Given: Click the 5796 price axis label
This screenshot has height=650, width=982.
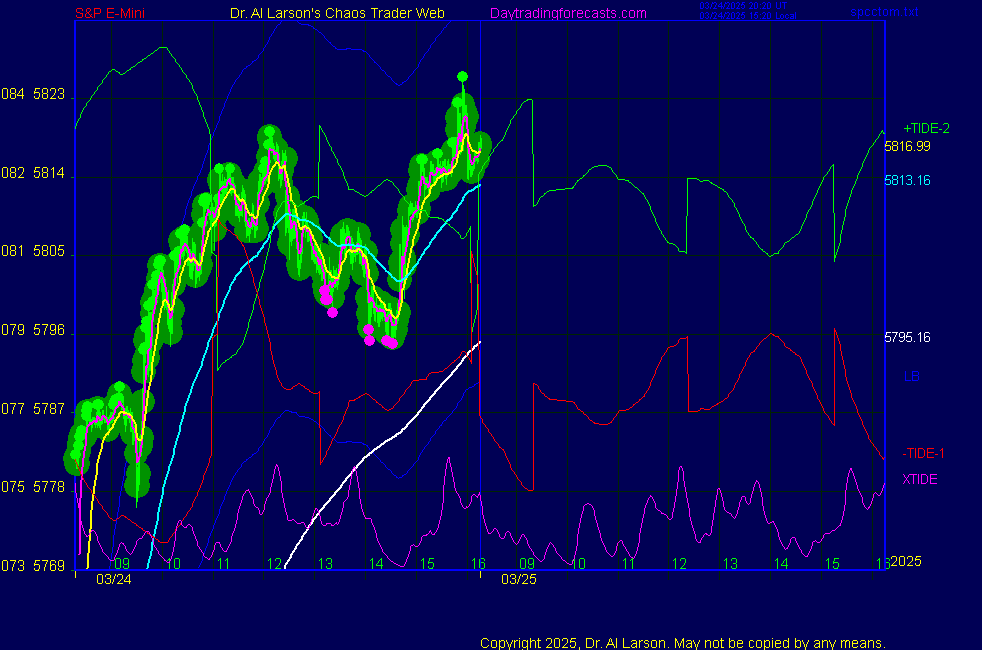Looking at the screenshot, I should 48,330.
